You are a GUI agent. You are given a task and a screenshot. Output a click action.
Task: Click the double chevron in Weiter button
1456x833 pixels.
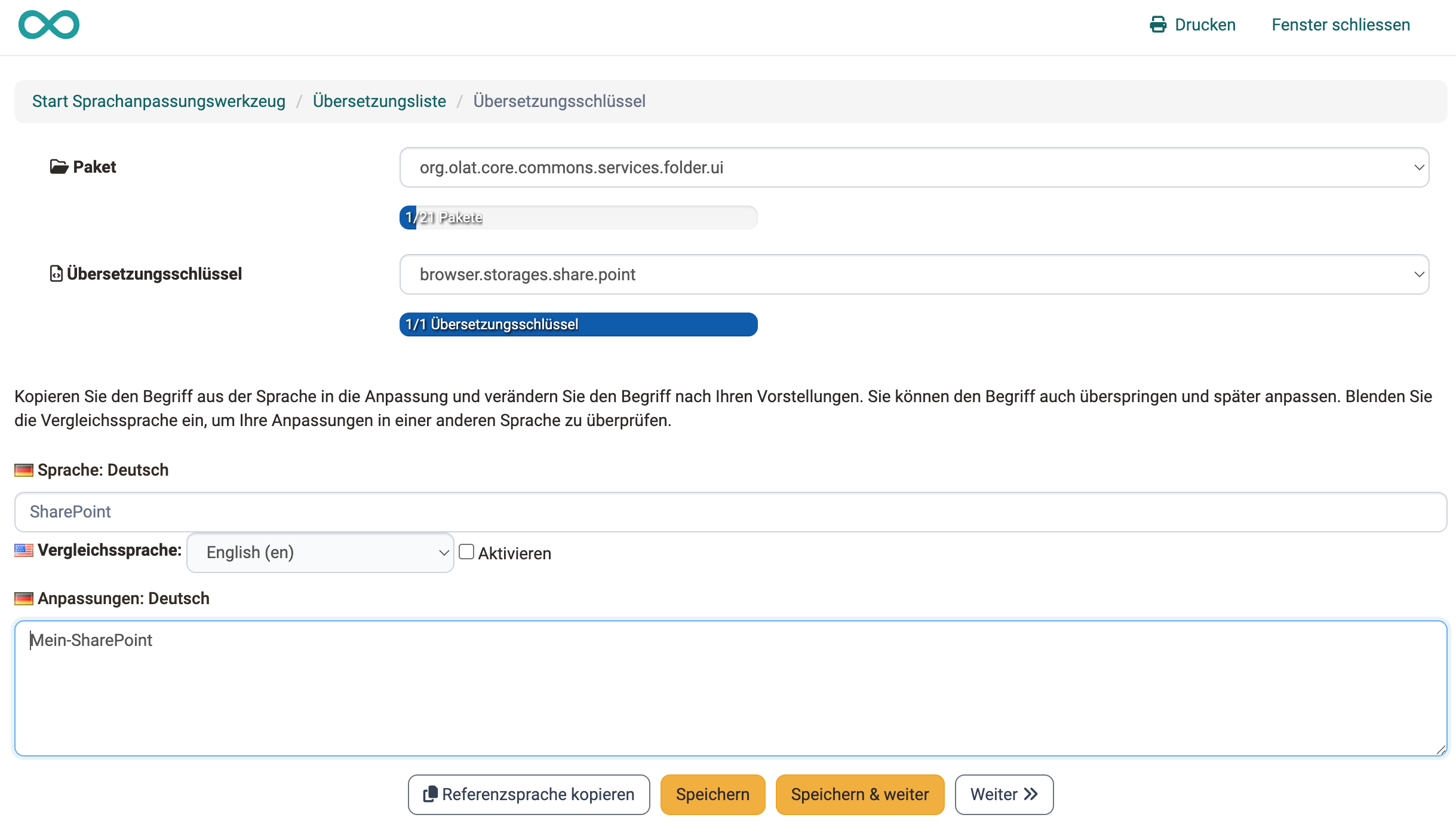click(1031, 794)
